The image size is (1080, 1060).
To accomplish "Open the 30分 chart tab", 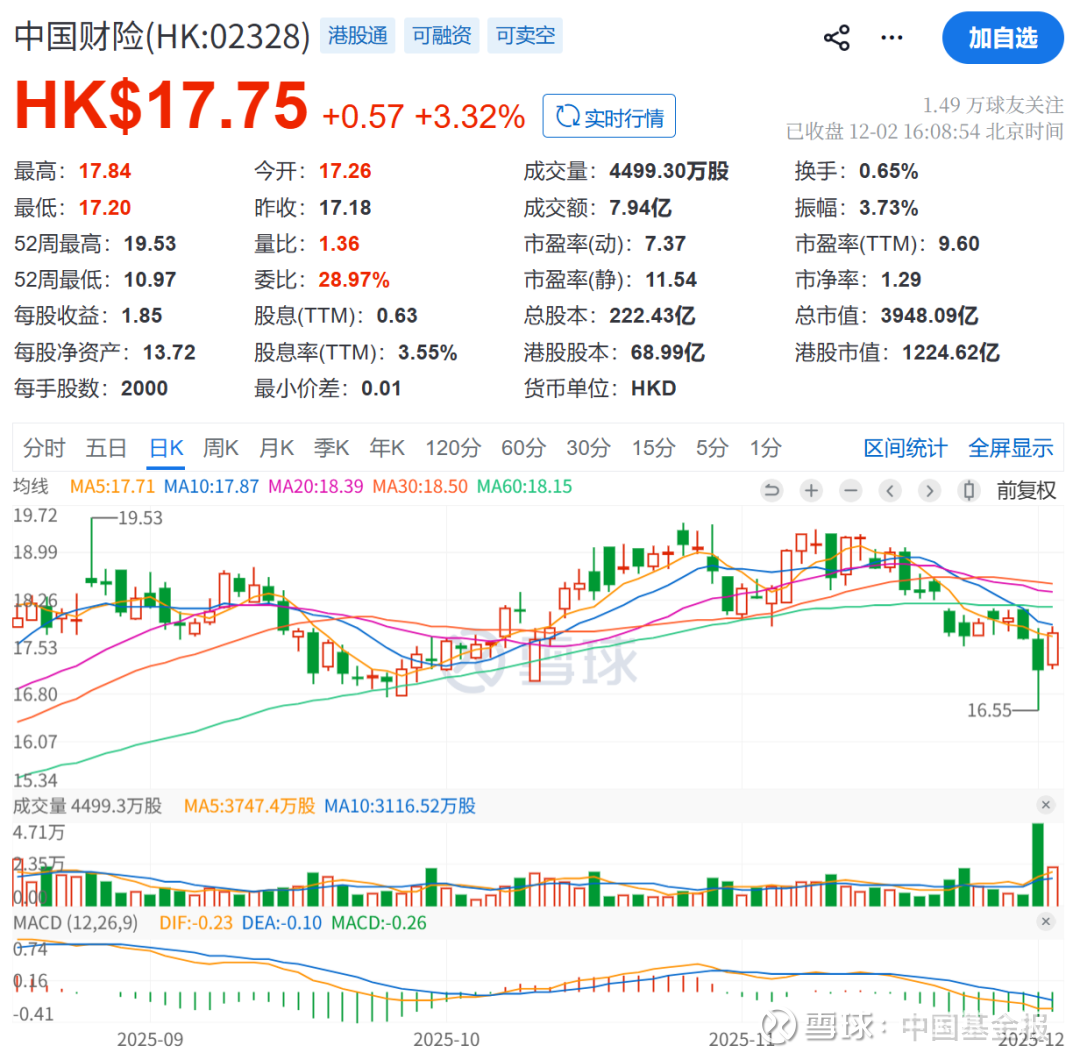I will (x=588, y=448).
